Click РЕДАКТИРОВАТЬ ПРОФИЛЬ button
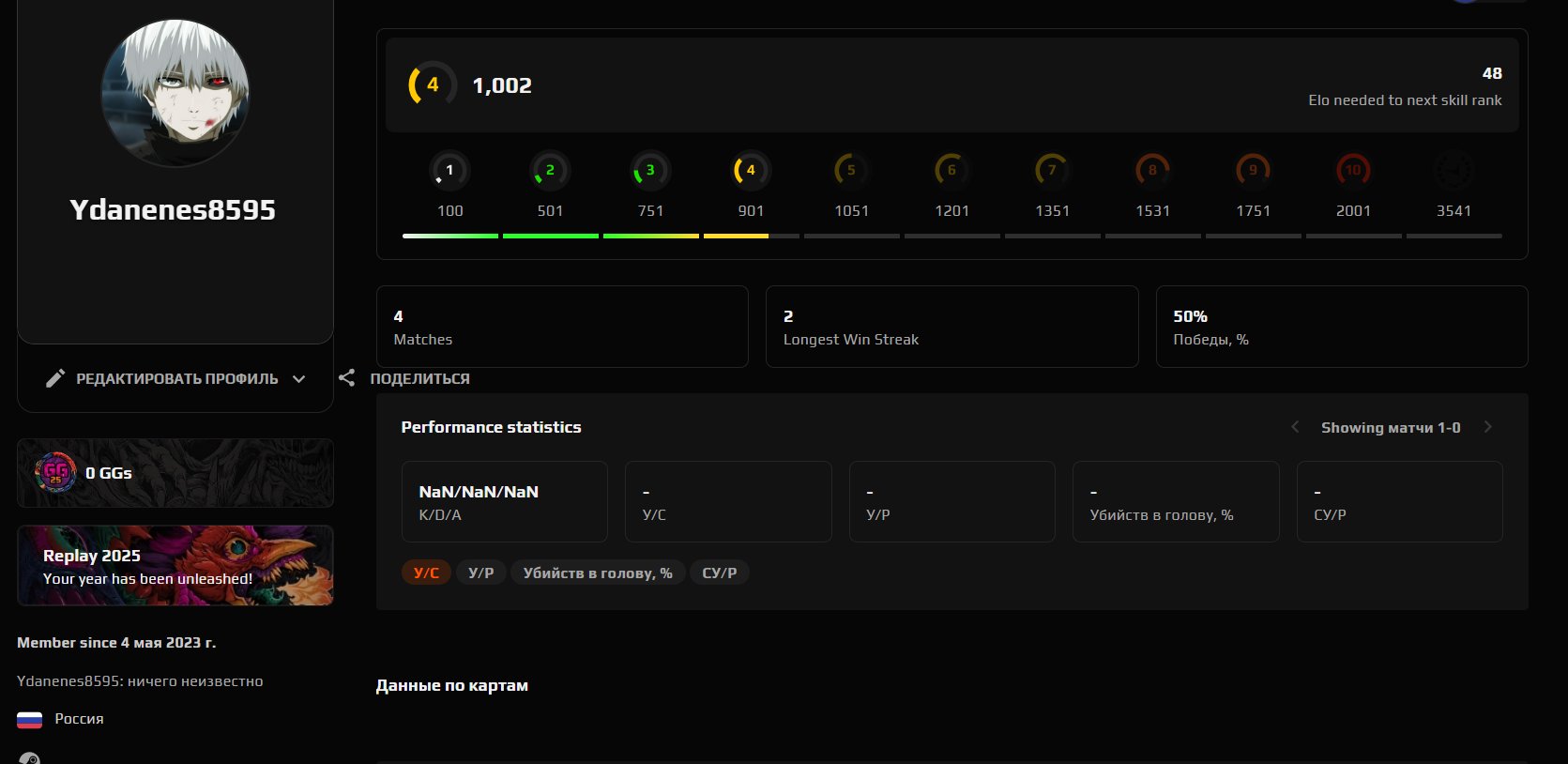Screen dimensions: 1568x764 pyautogui.click(x=175, y=379)
